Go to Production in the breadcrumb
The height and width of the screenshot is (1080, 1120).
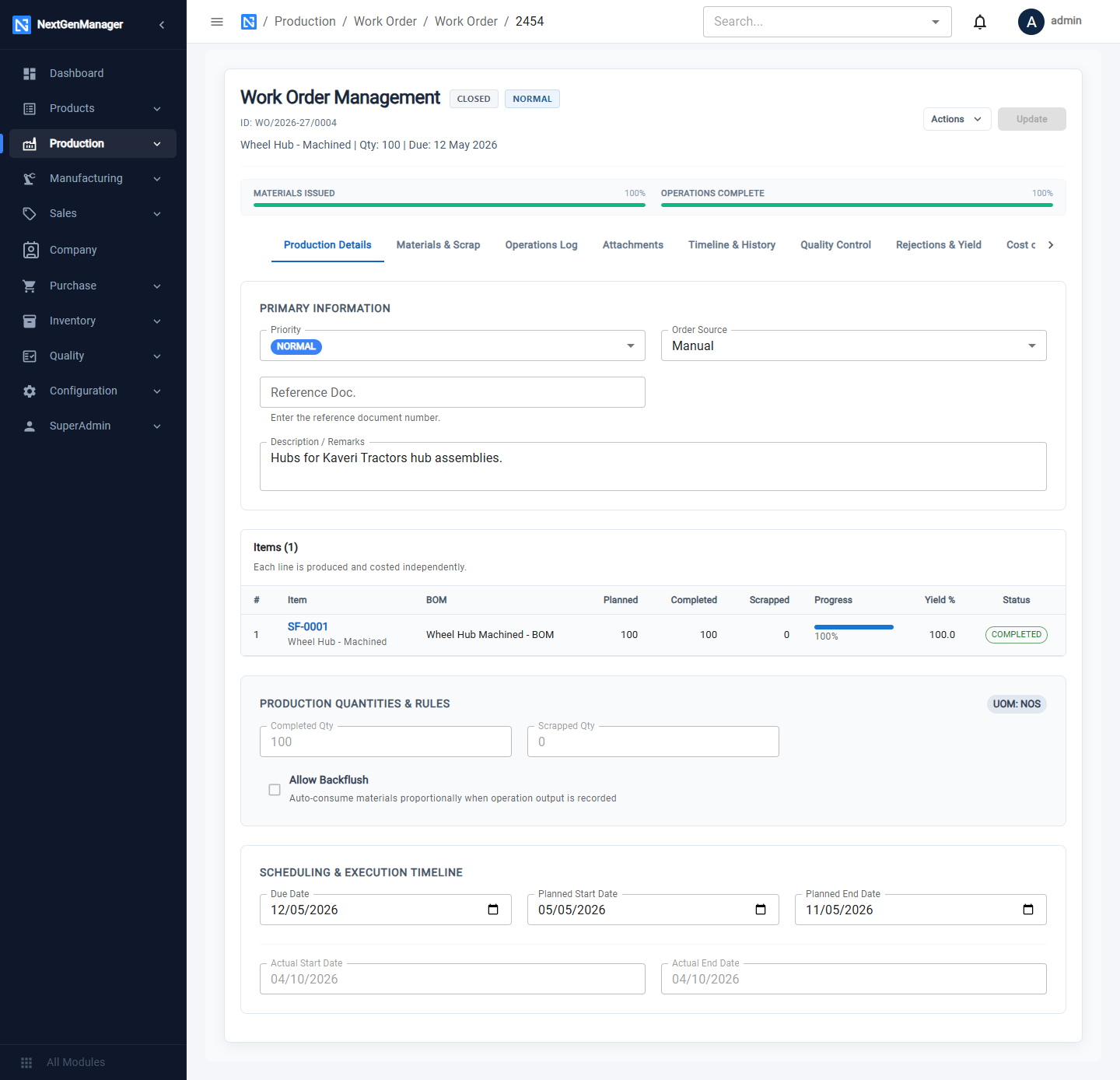(x=305, y=22)
